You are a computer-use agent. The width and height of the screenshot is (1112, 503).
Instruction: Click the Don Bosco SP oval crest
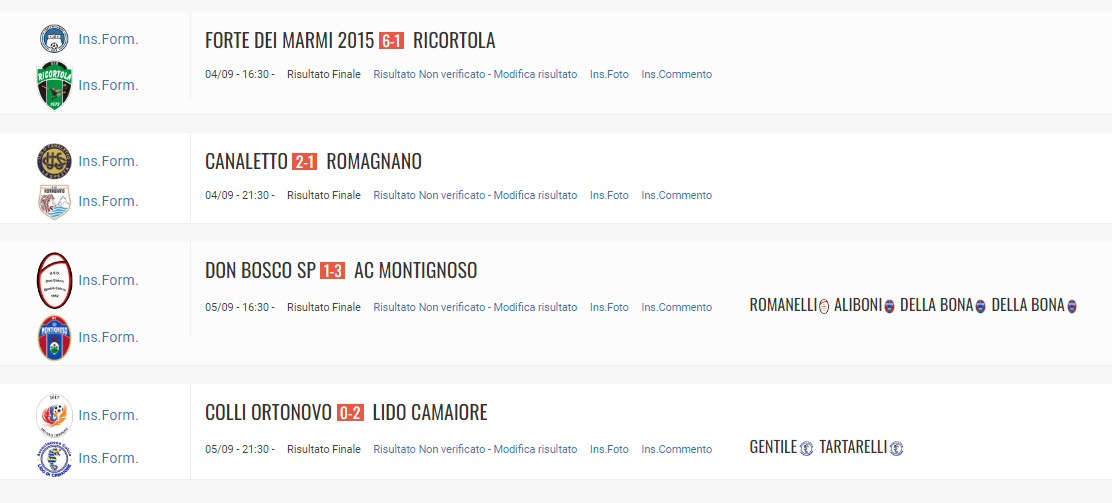[x=55, y=280]
